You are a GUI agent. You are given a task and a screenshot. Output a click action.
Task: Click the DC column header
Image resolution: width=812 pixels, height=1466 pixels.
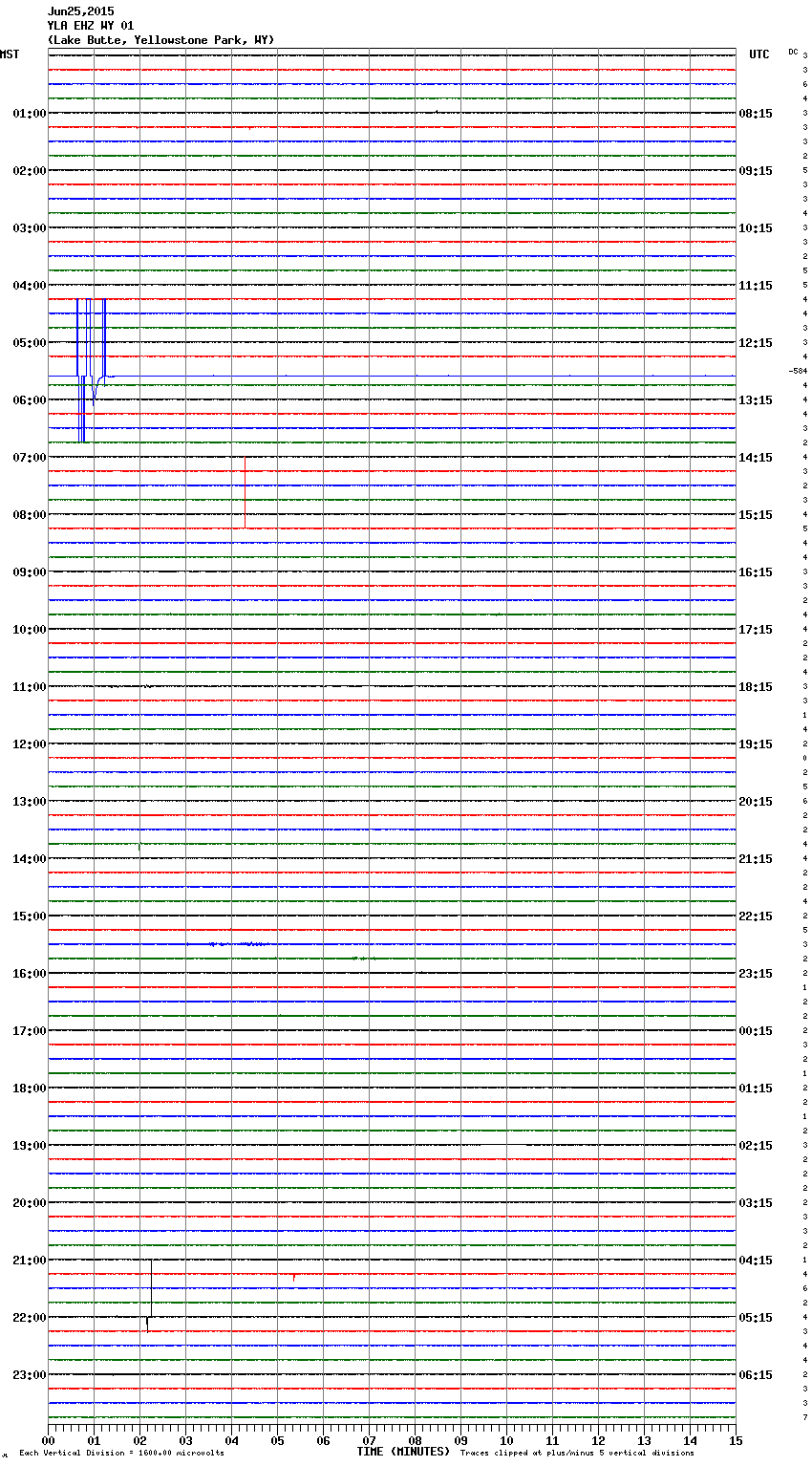point(793,52)
